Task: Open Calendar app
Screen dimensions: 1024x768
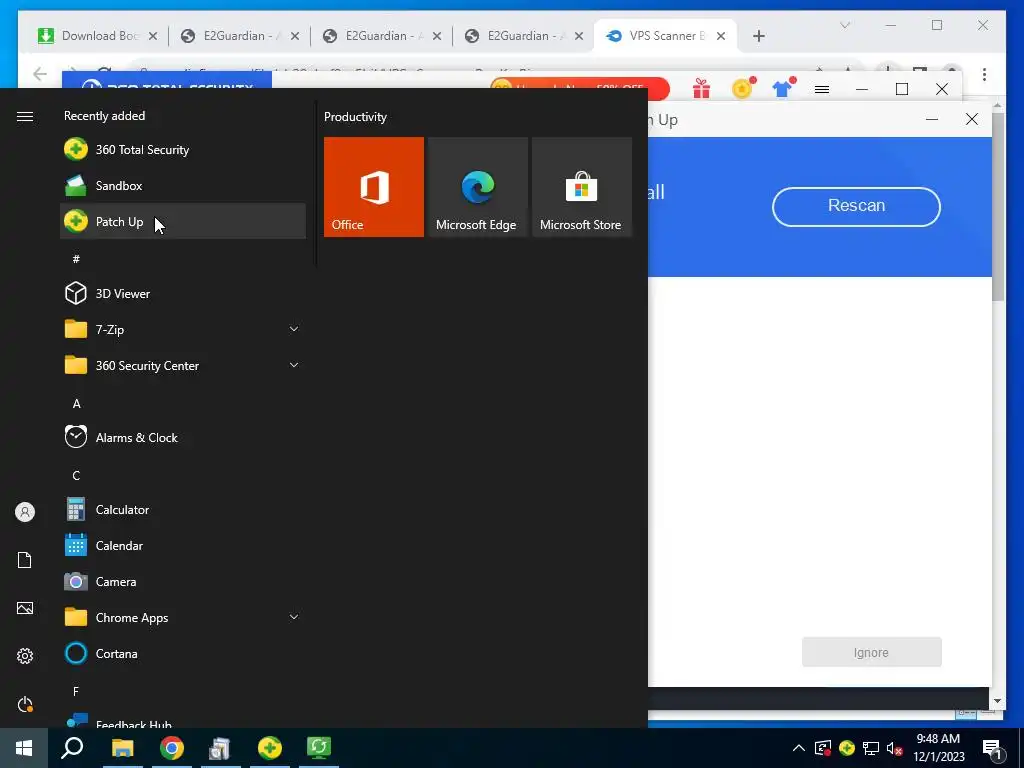Action: (x=183, y=545)
